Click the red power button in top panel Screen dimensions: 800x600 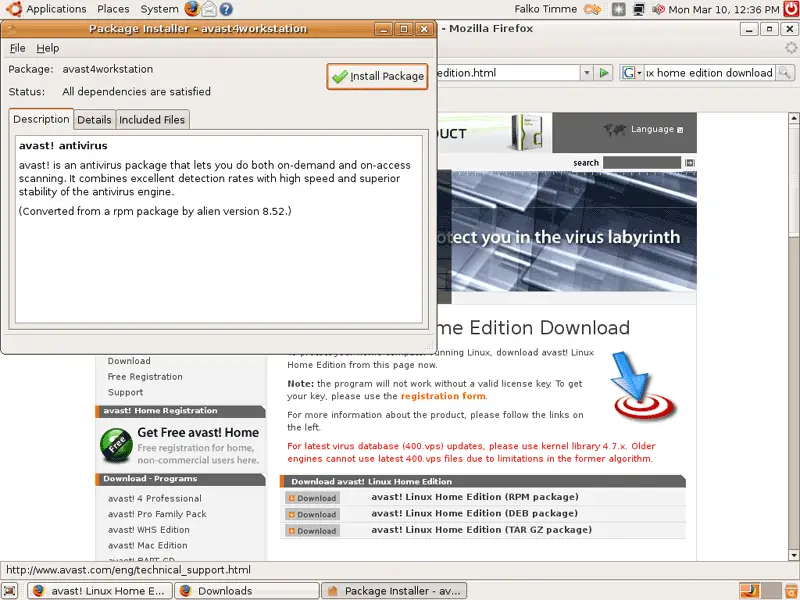791,9
